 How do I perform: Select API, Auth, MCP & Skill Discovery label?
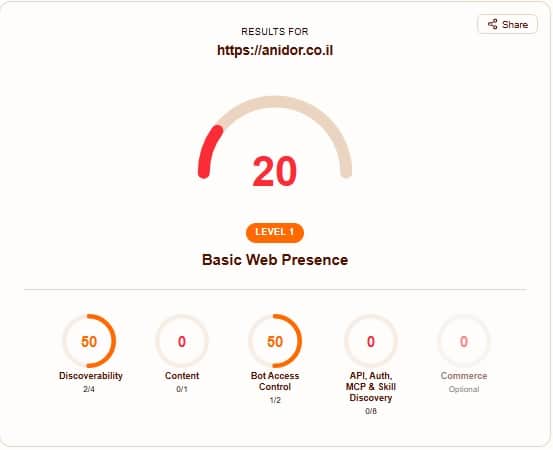[x=371, y=387]
